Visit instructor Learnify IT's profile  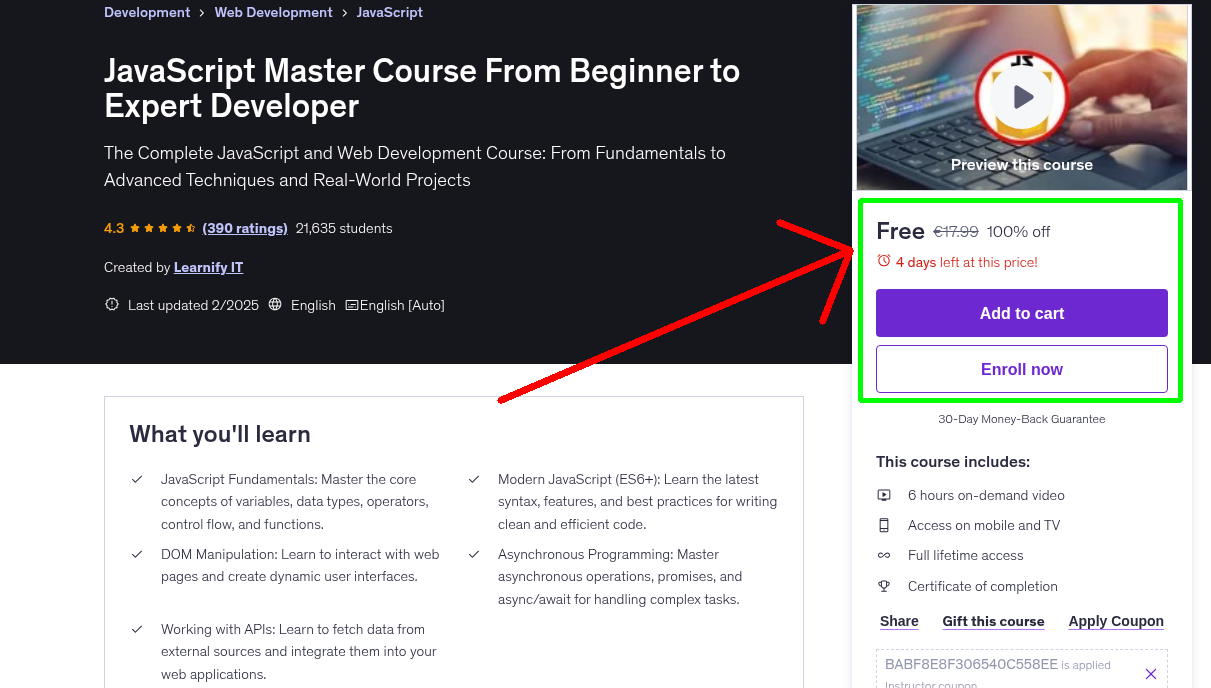pos(208,267)
